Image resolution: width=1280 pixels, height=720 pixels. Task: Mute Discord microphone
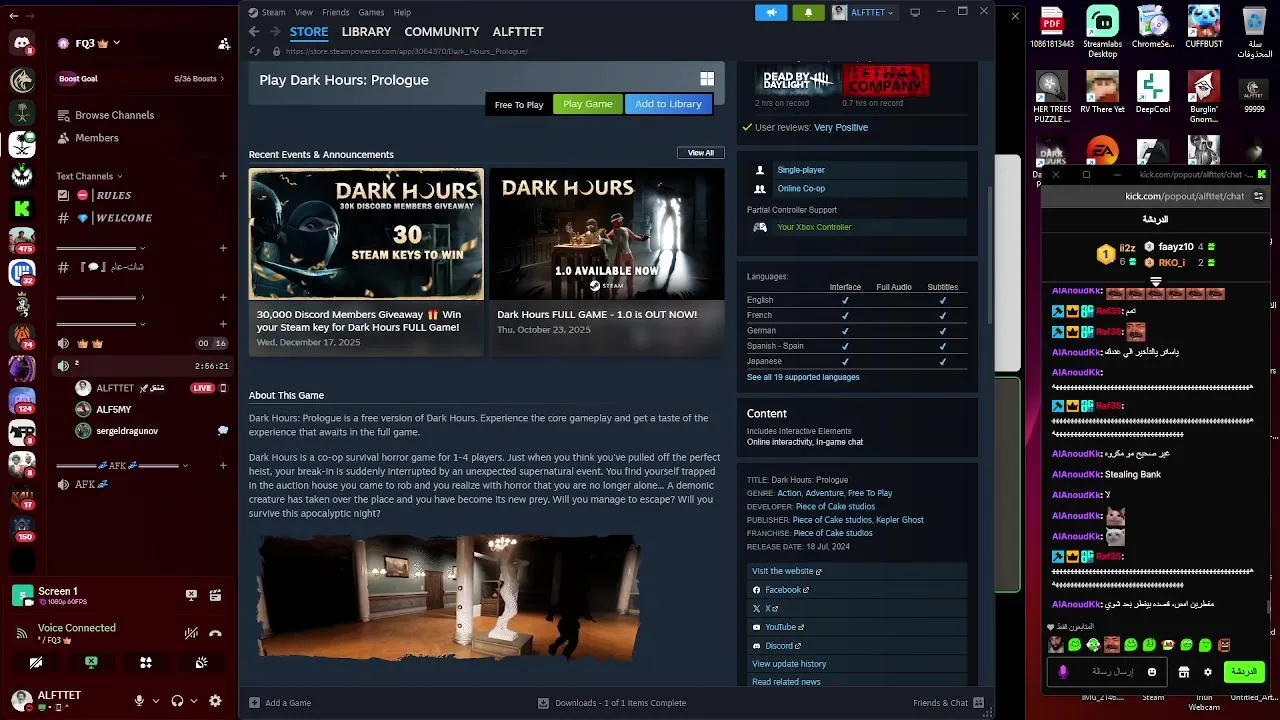[140, 701]
